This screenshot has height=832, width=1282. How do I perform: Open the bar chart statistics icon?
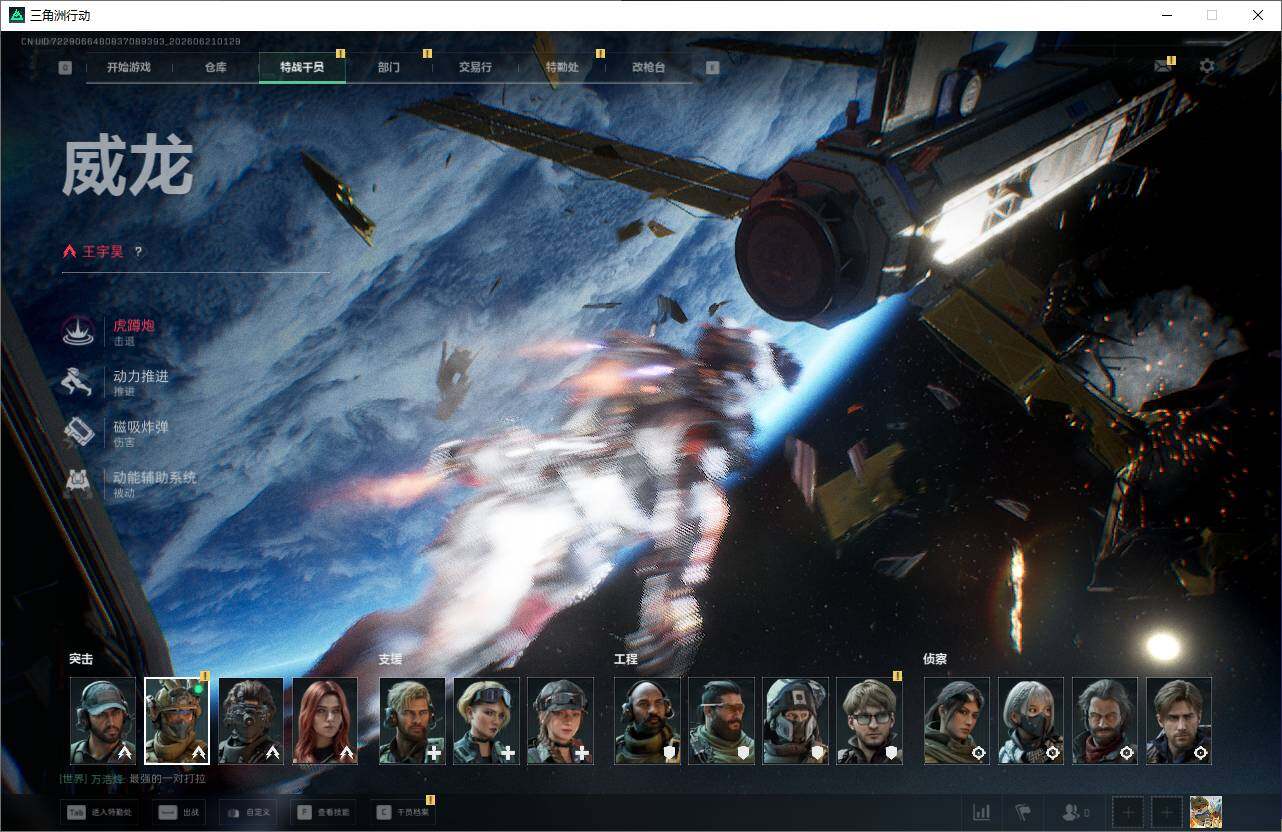point(981,812)
